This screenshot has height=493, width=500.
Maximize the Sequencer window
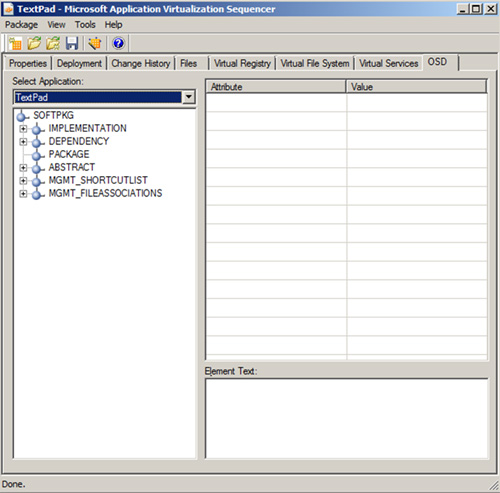pyautogui.click(x=476, y=9)
